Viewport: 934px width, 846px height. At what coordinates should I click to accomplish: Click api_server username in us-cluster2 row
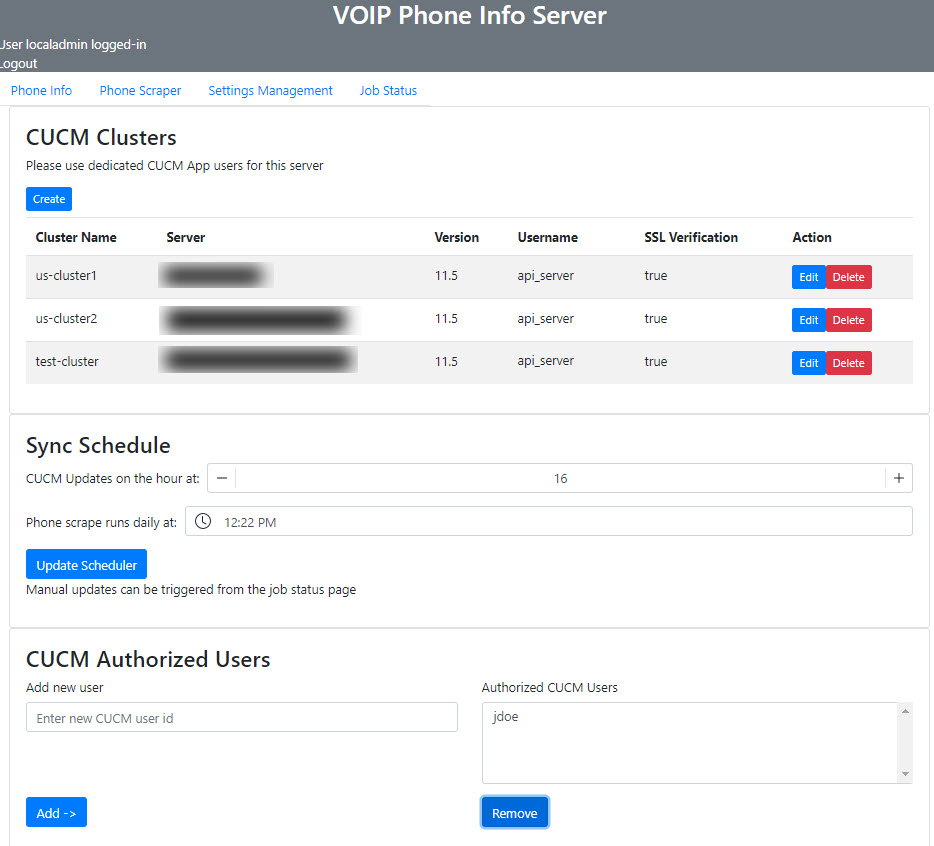546,319
